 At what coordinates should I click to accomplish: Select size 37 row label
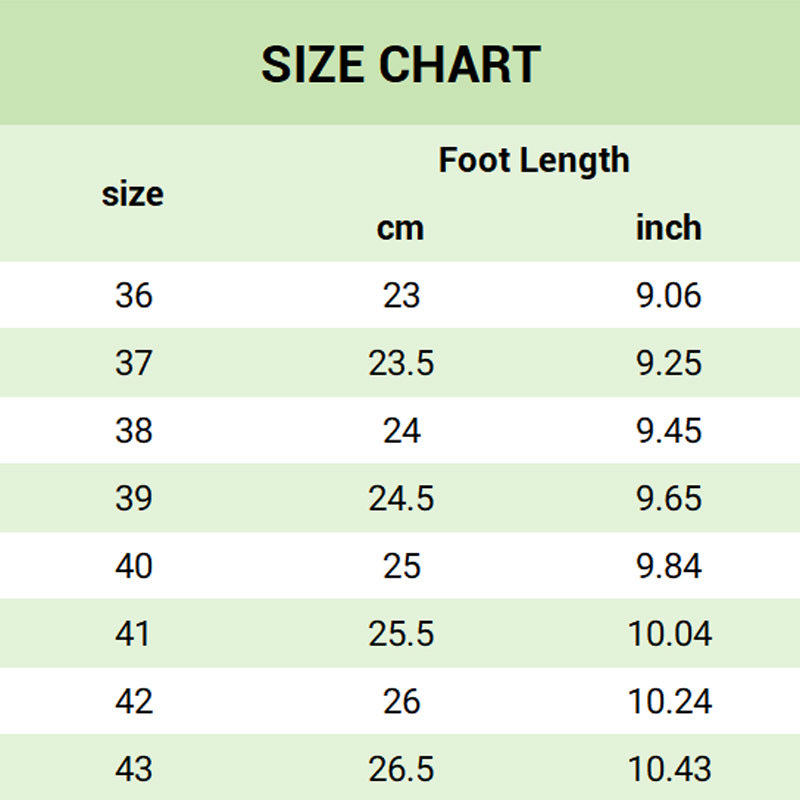(133, 363)
